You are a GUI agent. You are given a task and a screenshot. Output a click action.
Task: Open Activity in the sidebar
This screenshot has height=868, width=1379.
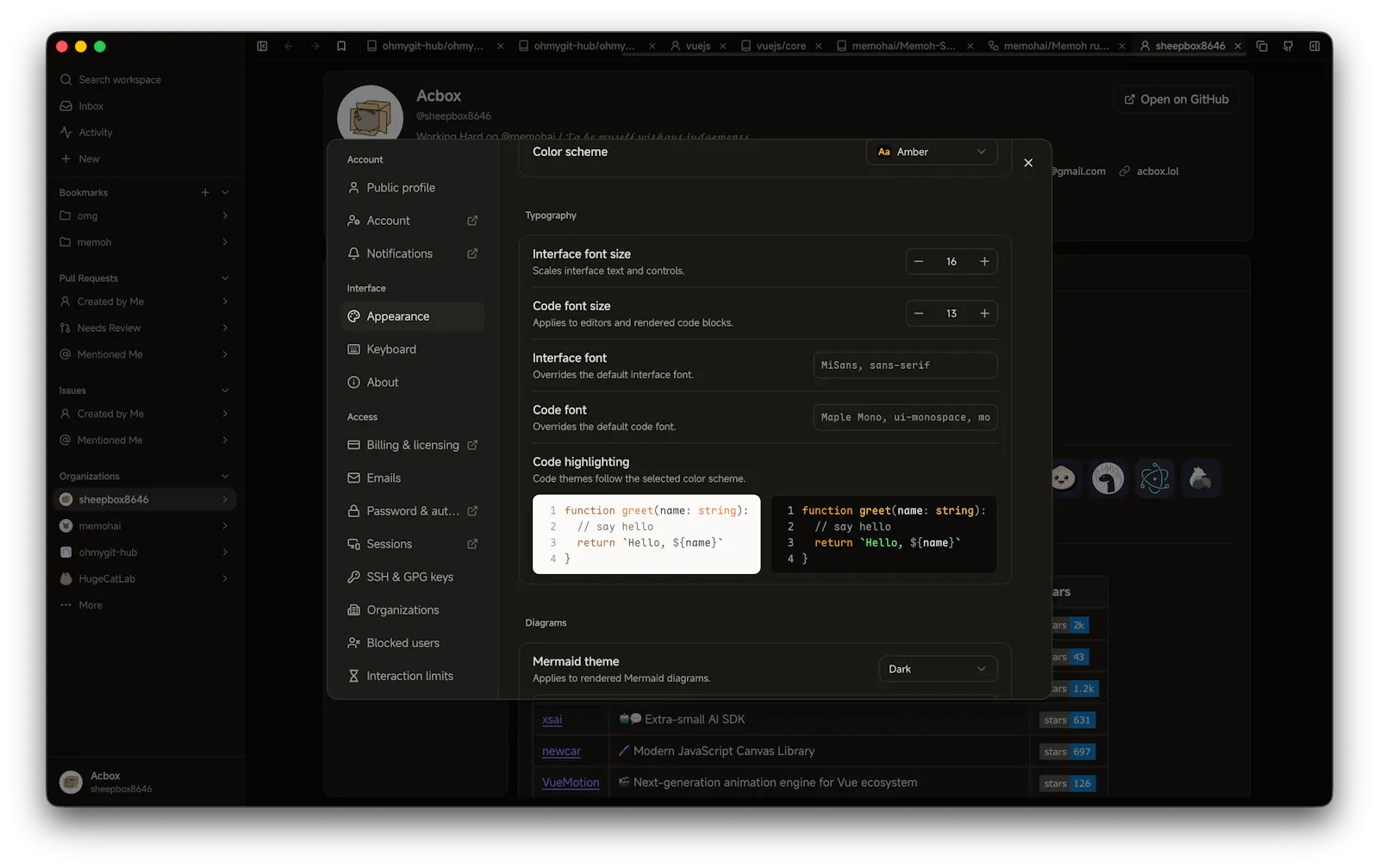click(x=145, y=133)
